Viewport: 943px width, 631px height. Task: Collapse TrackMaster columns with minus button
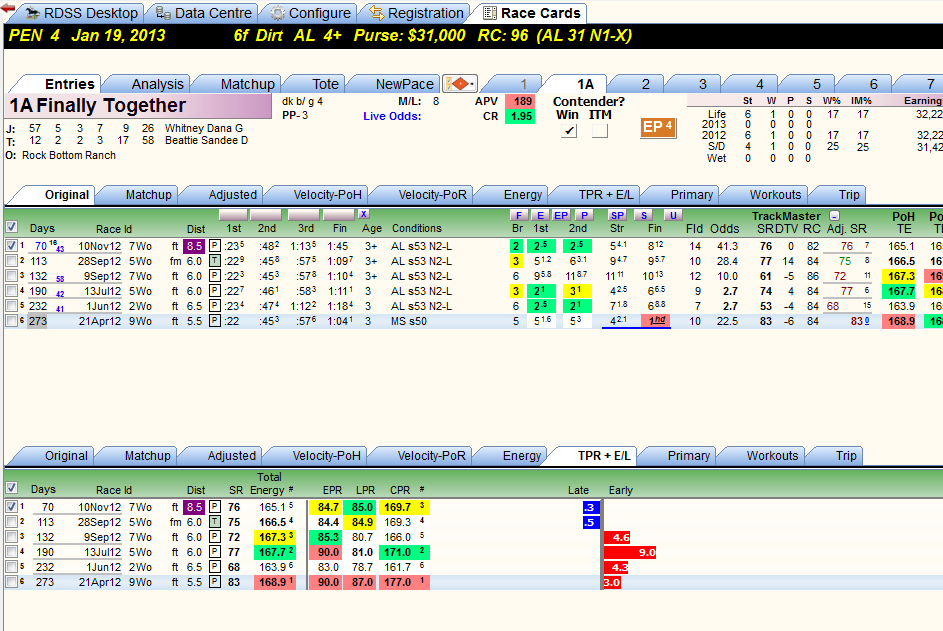point(834,215)
